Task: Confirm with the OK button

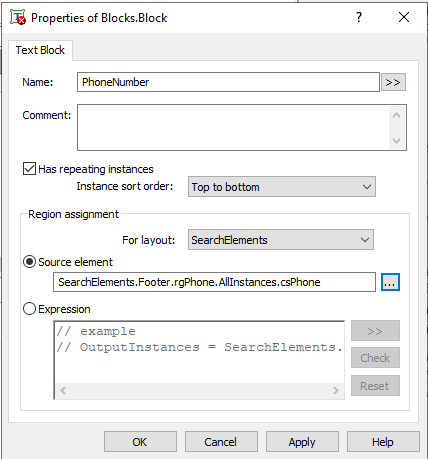Action: (x=140, y=442)
